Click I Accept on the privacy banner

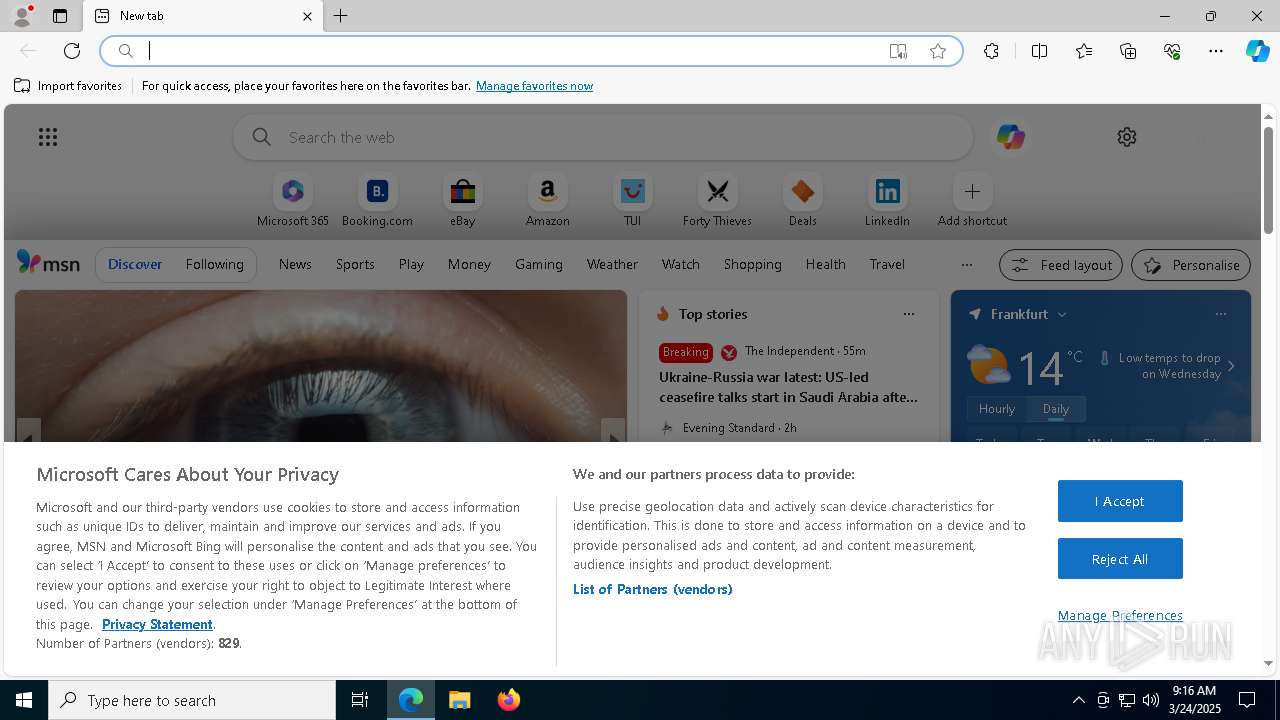point(1120,501)
